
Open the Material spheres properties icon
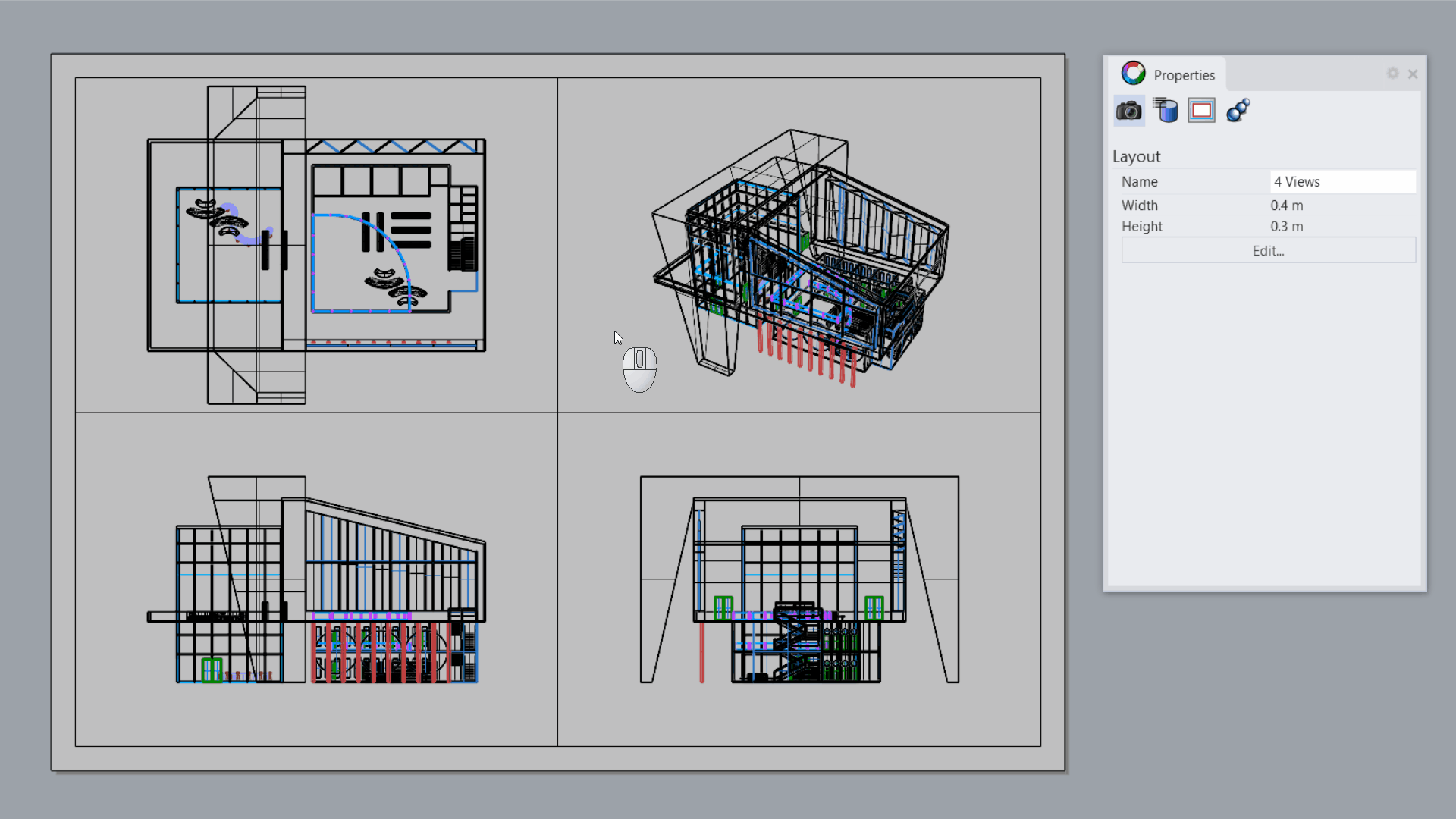tap(1238, 111)
